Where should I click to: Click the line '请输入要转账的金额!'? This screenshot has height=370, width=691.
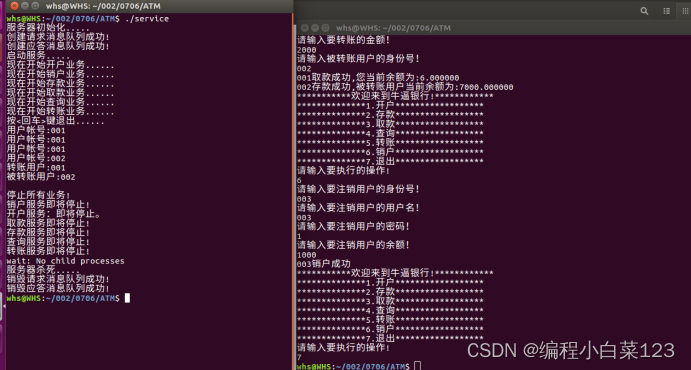tap(344, 40)
